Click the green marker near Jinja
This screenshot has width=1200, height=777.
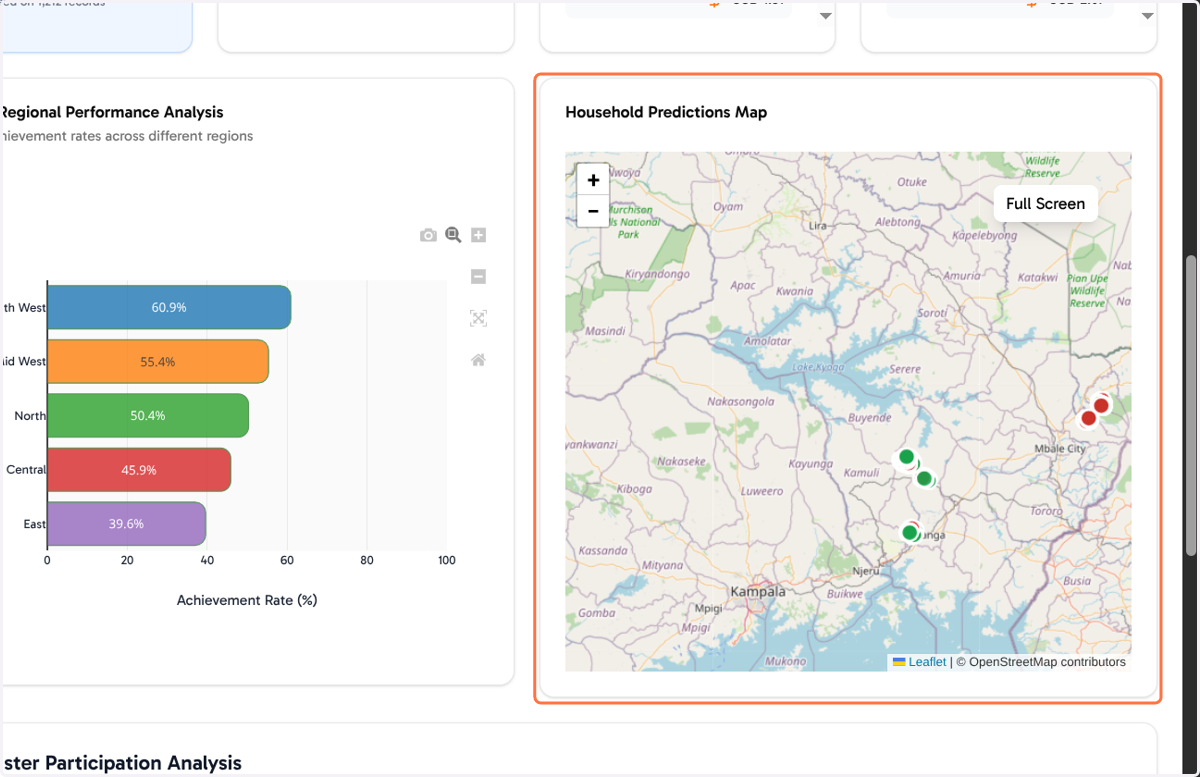910,532
